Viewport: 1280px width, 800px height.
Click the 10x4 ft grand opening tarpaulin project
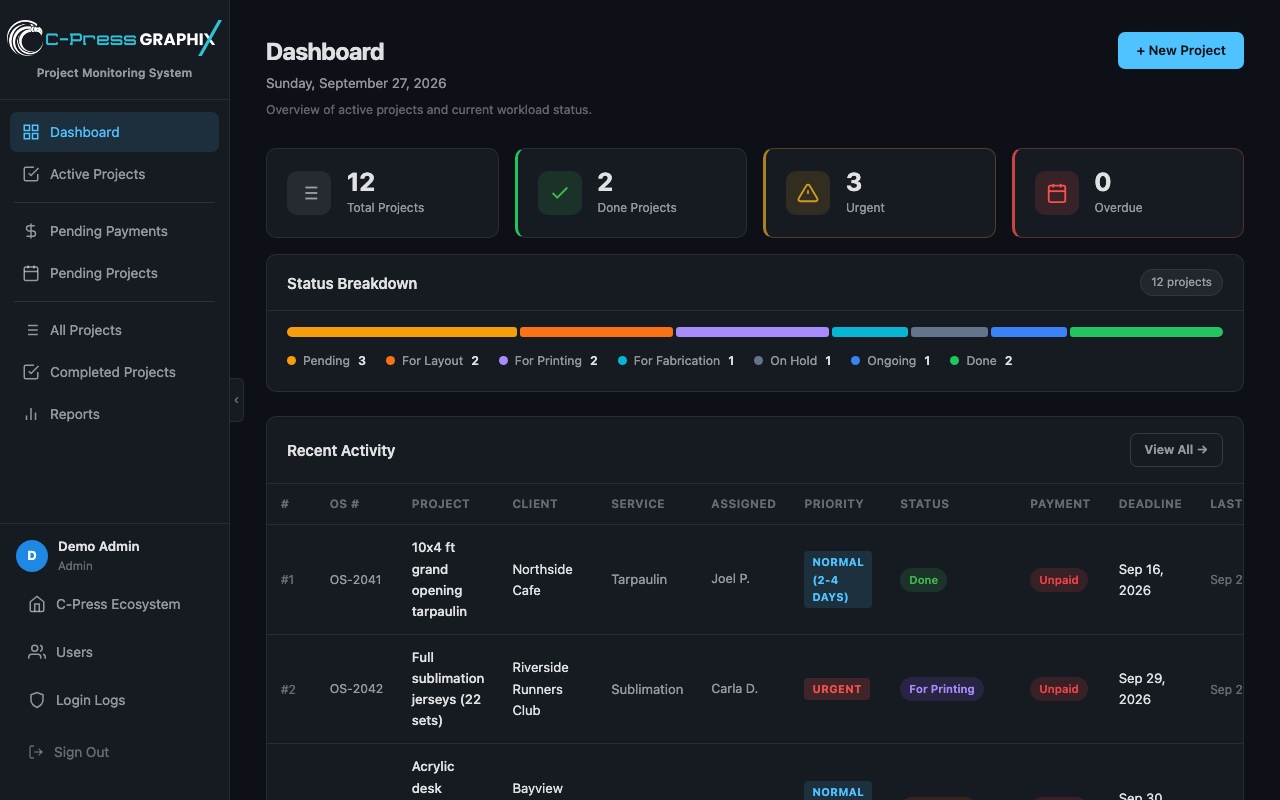click(438, 579)
